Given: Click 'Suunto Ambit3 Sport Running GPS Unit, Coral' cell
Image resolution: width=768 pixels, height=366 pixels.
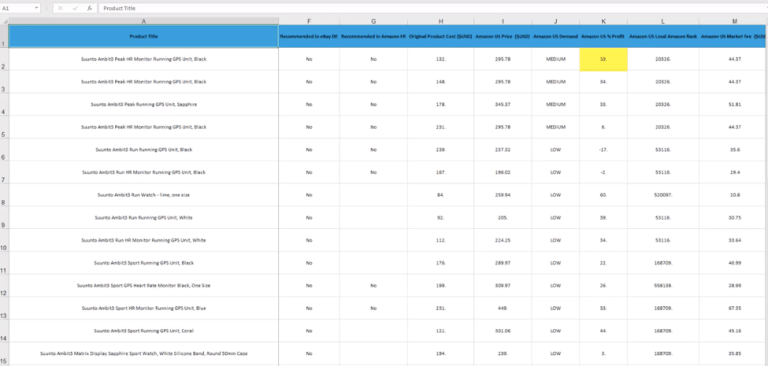Looking at the screenshot, I should 144,331.
